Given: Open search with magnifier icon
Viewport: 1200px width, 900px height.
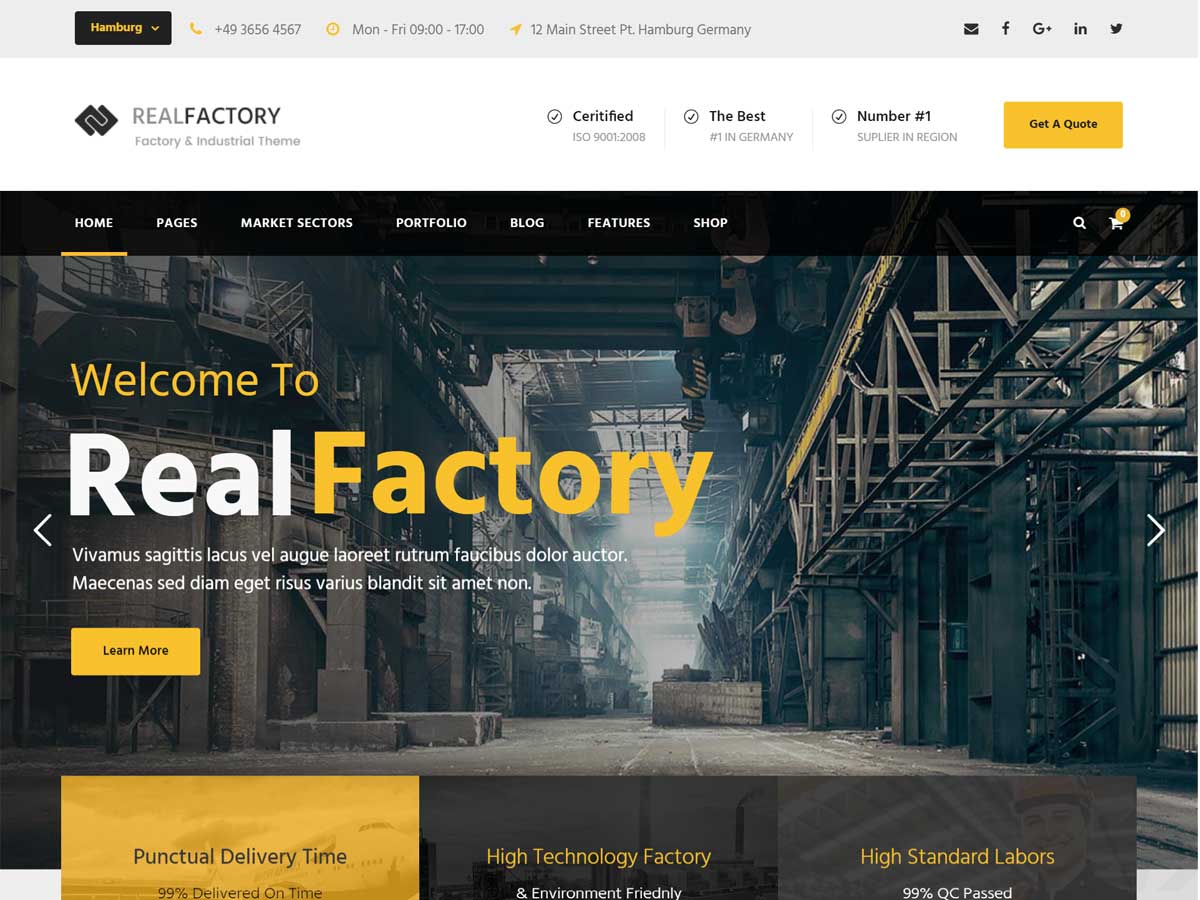Looking at the screenshot, I should [1079, 223].
